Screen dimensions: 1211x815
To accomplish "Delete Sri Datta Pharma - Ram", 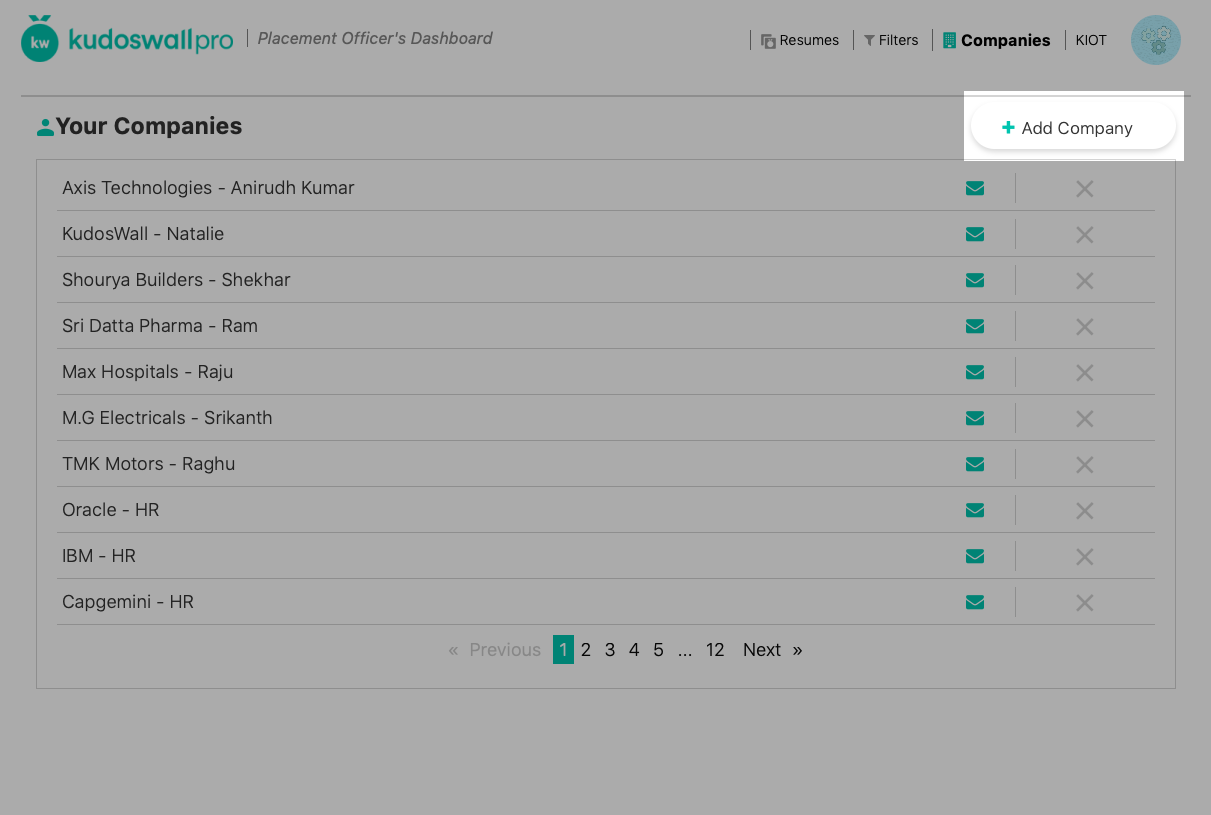I will point(1084,326).
